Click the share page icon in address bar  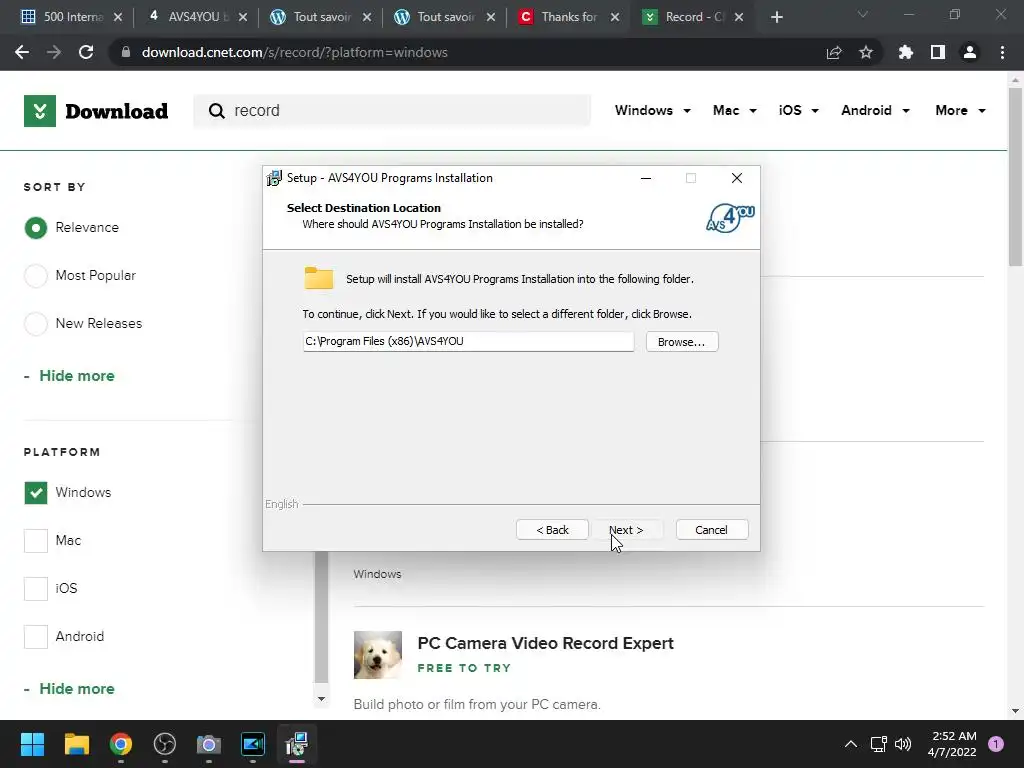834,52
